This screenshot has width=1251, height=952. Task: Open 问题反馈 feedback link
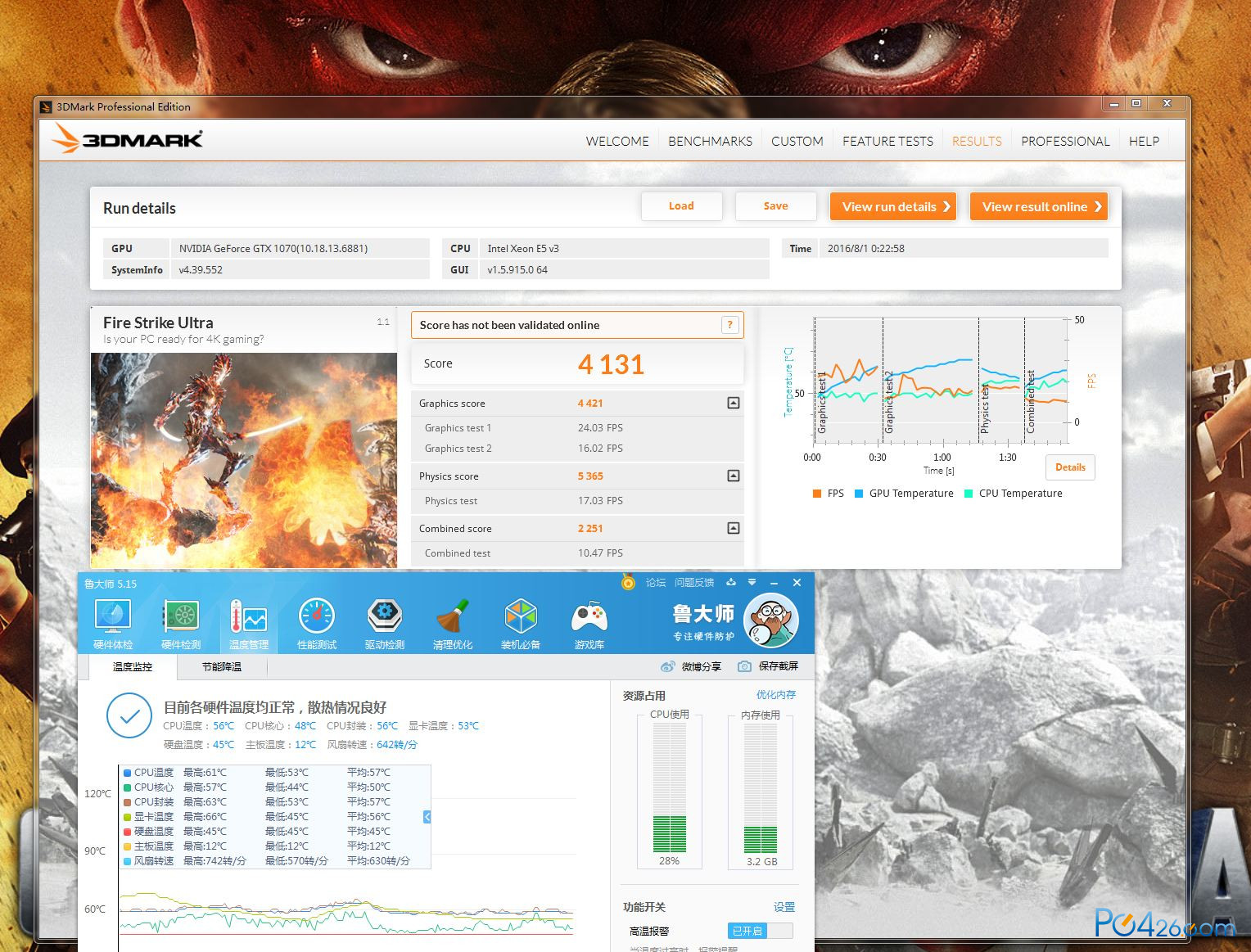[x=694, y=583]
